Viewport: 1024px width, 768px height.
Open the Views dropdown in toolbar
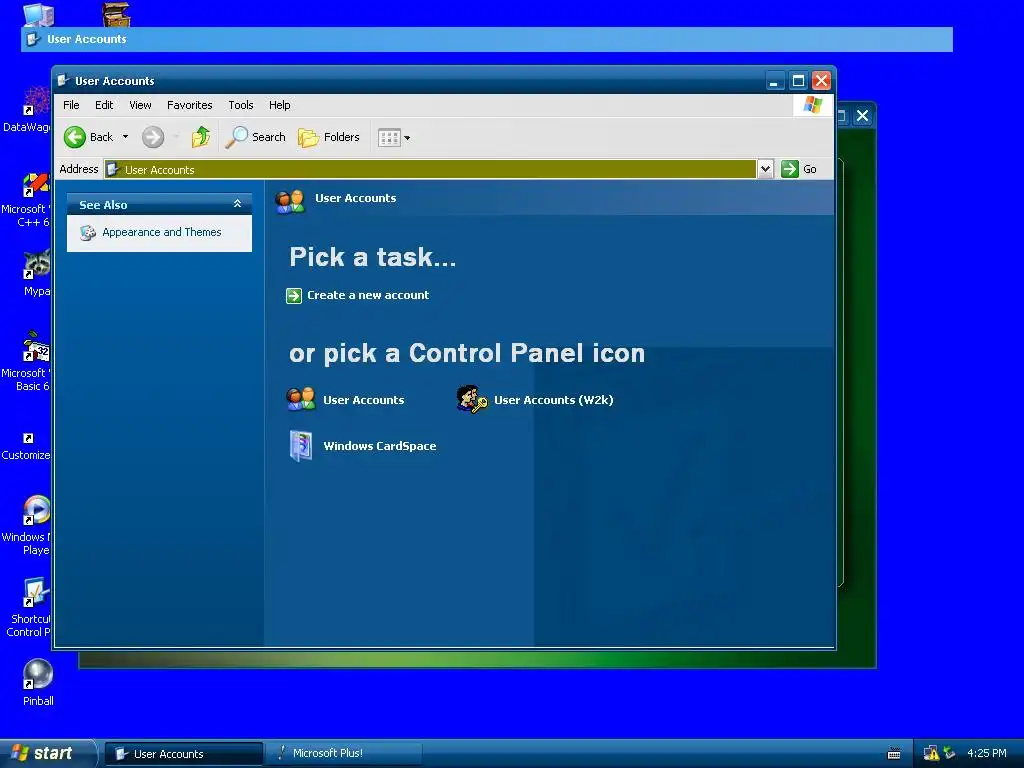(x=394, y=138)
